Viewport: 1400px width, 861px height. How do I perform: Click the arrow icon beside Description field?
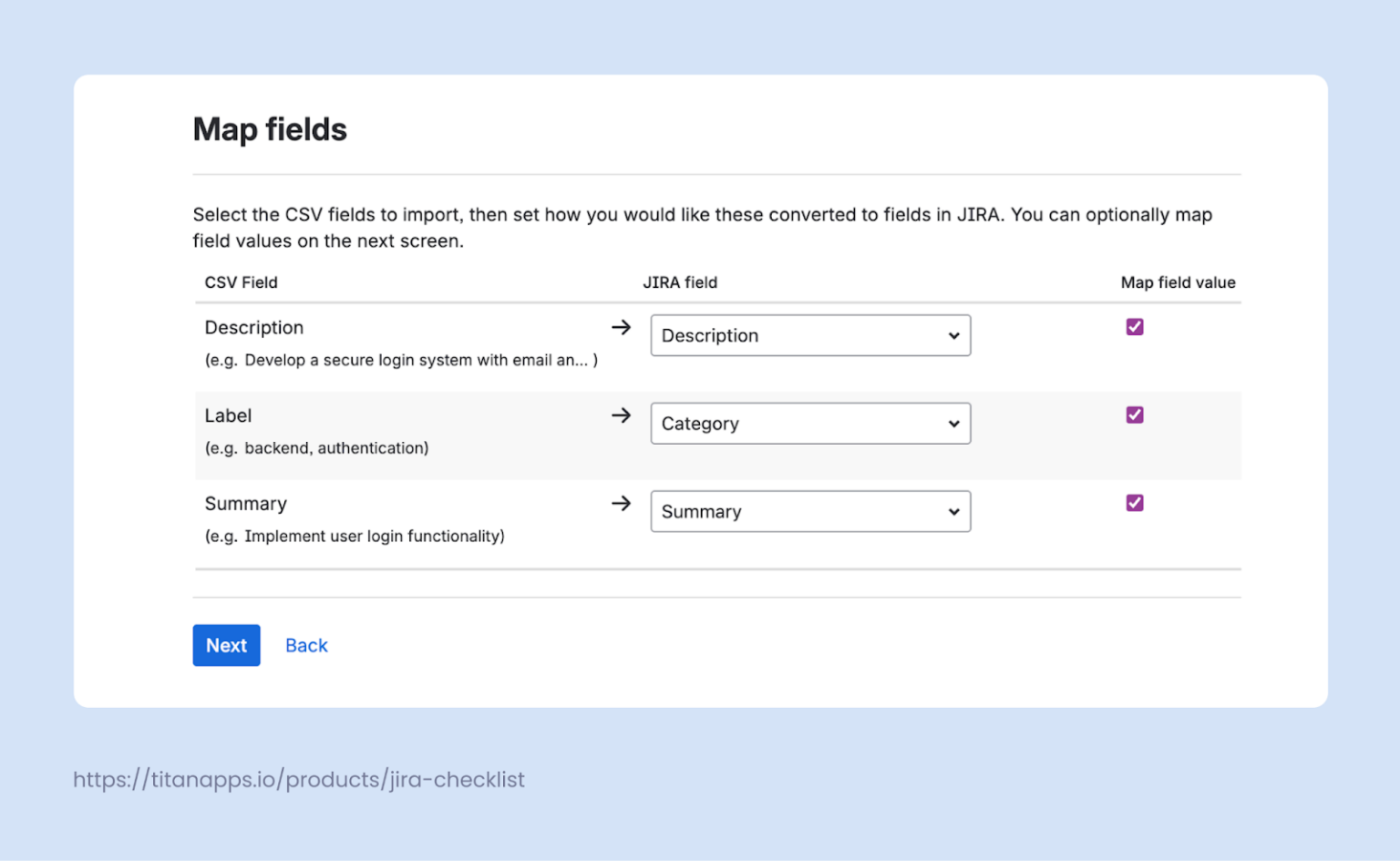621,327
